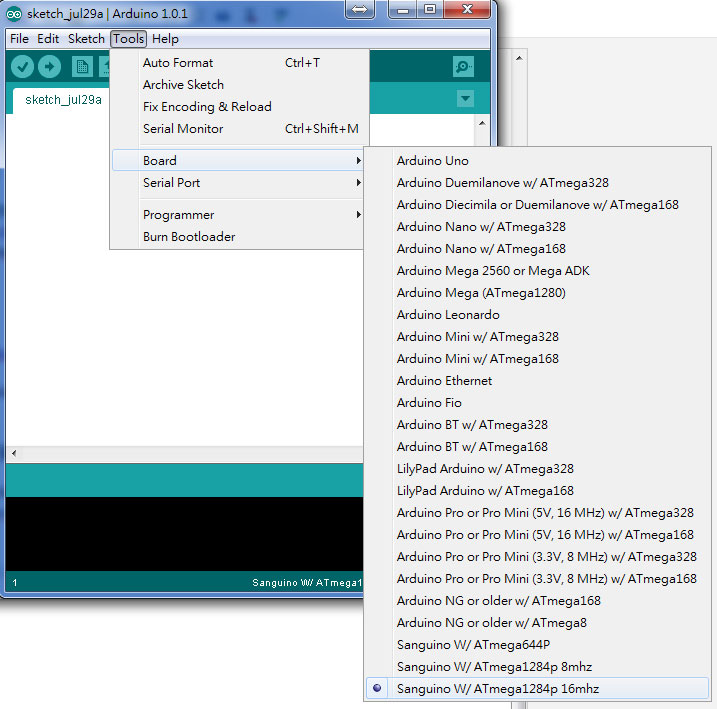Image resolution: width=717 pixels, height=709 pixels.
Task: Select Pro Mini (5V, 16 MHz) w/ ATmega168
Action: tap(537, 534)
